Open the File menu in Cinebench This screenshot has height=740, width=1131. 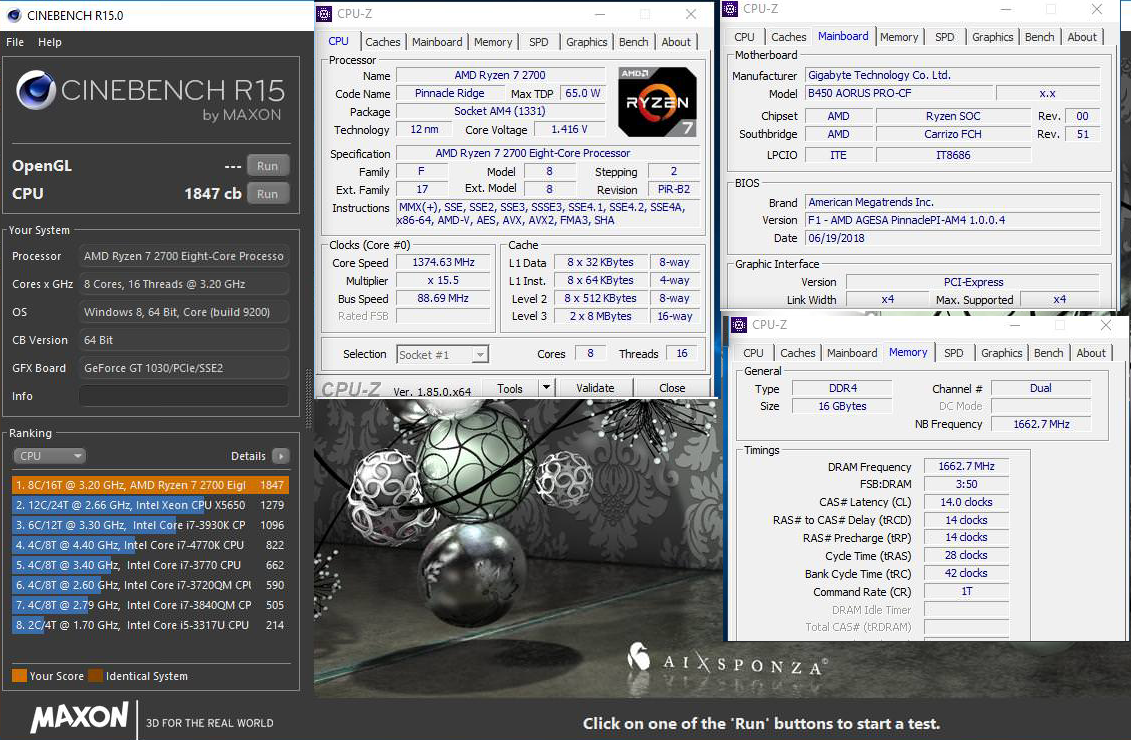15,42
